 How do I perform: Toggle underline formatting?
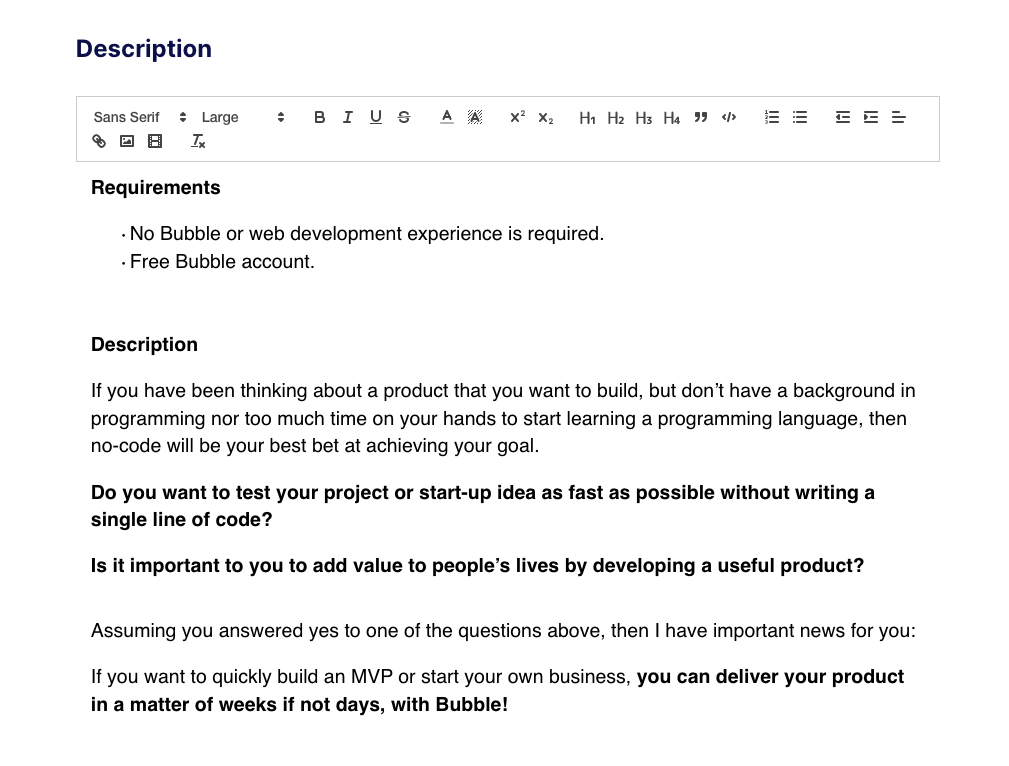376,117
